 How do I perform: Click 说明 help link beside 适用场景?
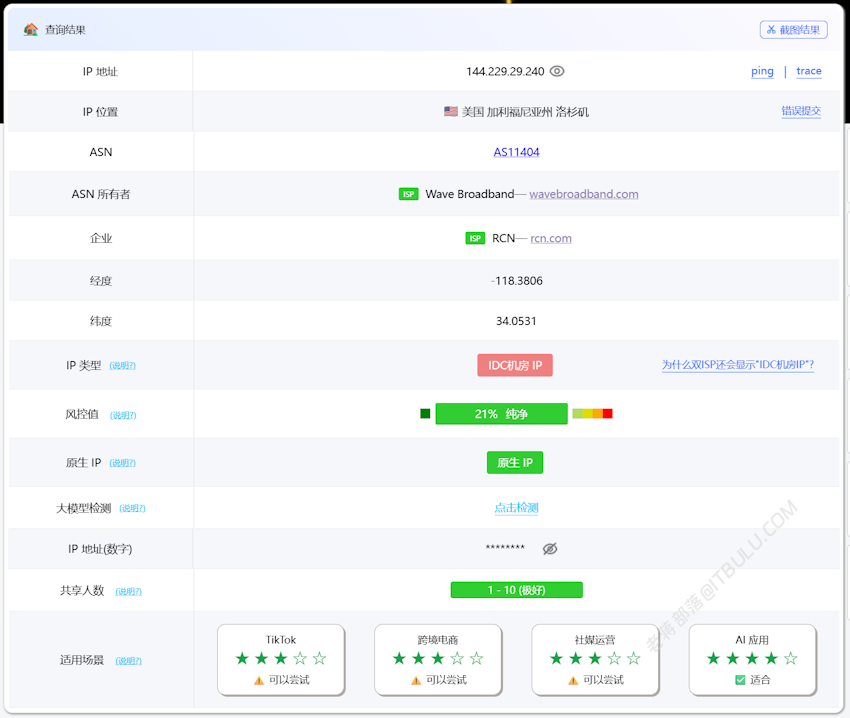[128, 661]
